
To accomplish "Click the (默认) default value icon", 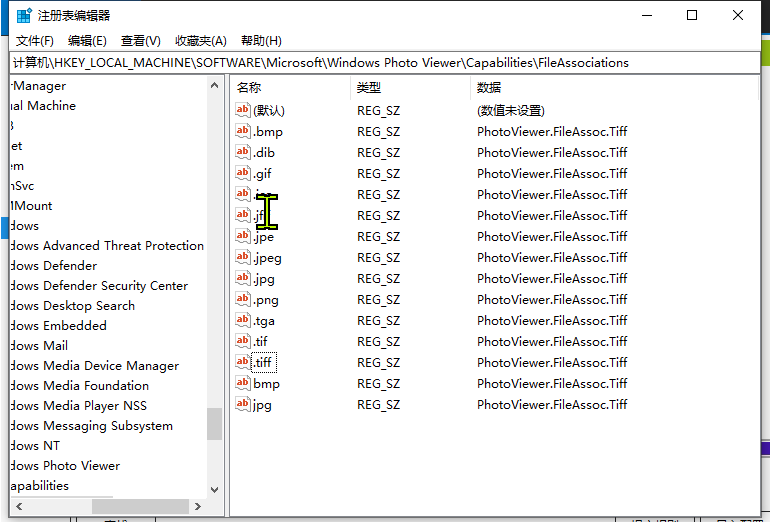I will (243, 110).
